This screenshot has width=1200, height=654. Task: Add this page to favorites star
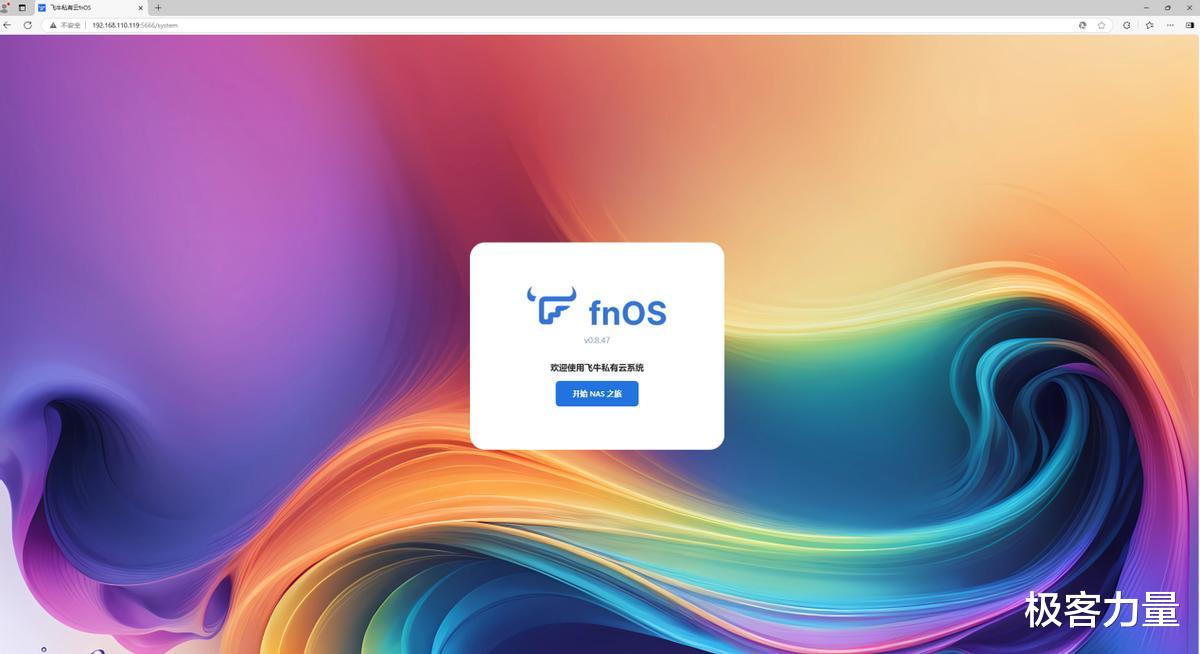(1101, 25)
